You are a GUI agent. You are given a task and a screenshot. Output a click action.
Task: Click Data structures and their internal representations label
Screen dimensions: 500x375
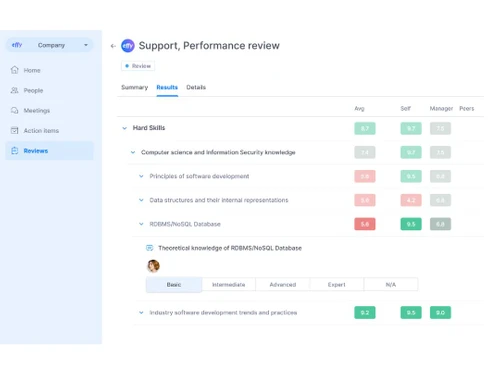(219, 200)
